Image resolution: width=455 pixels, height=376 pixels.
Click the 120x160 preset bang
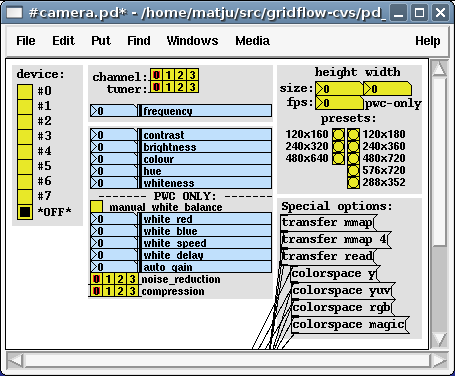tap(338, 135)
